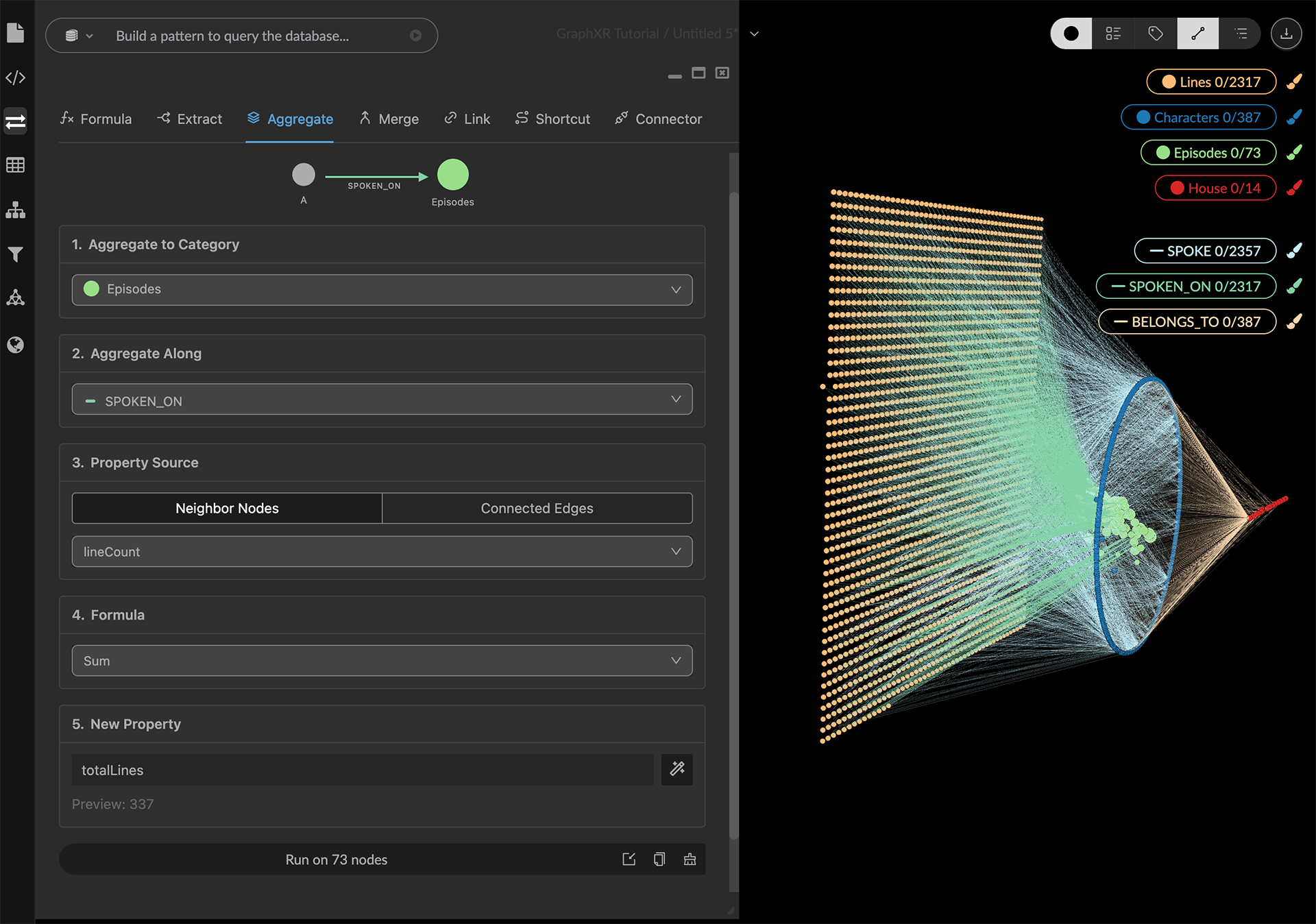Switch property source to Connected Edges

(537, 508)
